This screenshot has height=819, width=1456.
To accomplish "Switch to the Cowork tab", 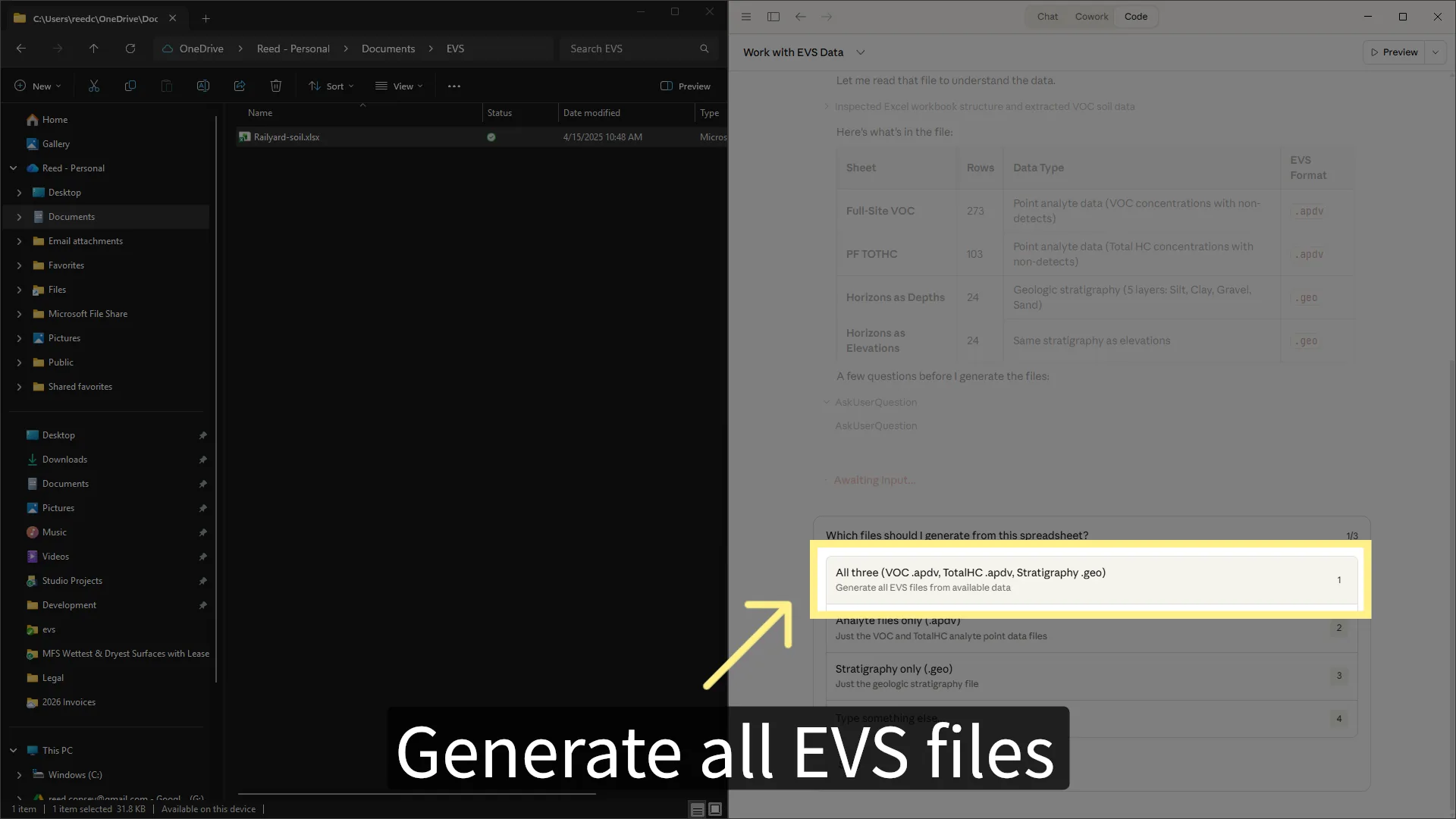I will 1091,17.
